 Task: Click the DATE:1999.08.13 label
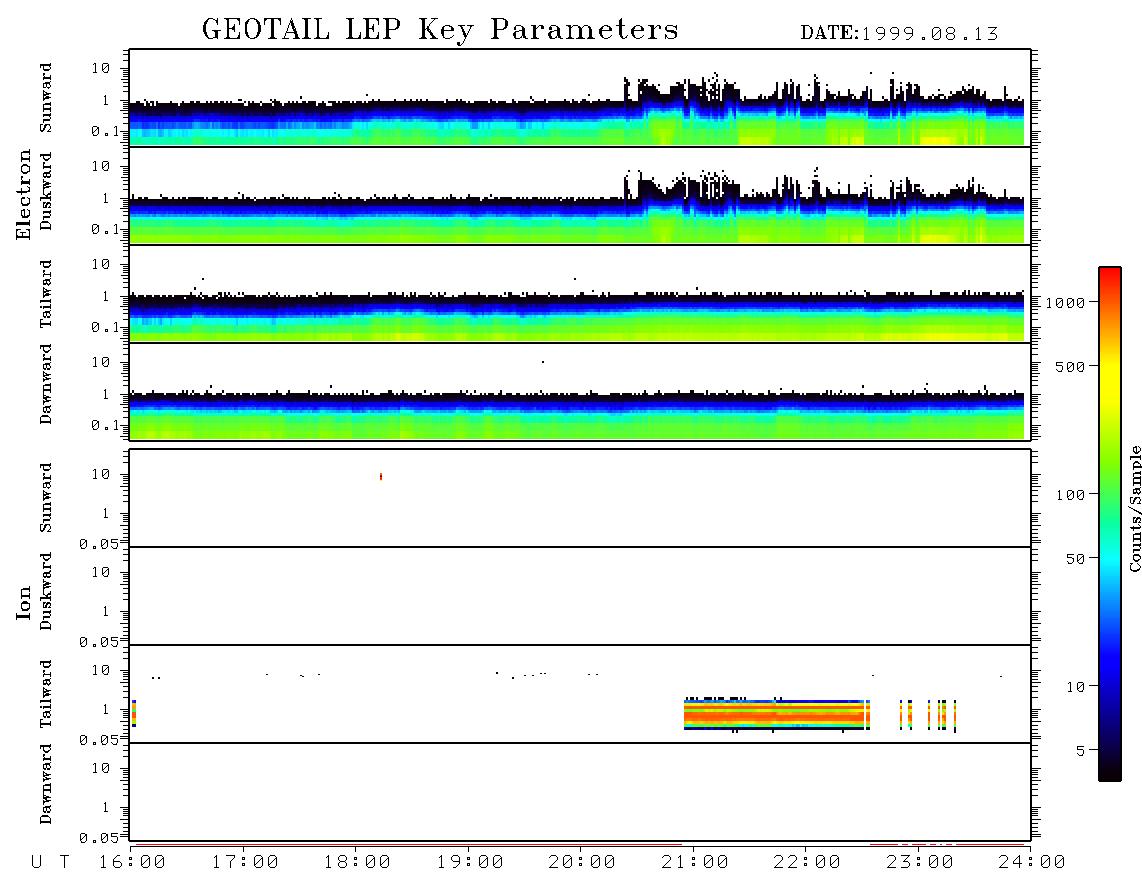click(x=899, y=33)
